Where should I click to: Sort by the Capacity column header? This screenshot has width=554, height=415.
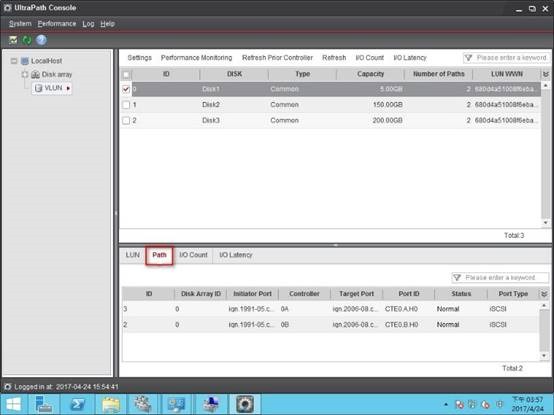(x=370, y=74)
